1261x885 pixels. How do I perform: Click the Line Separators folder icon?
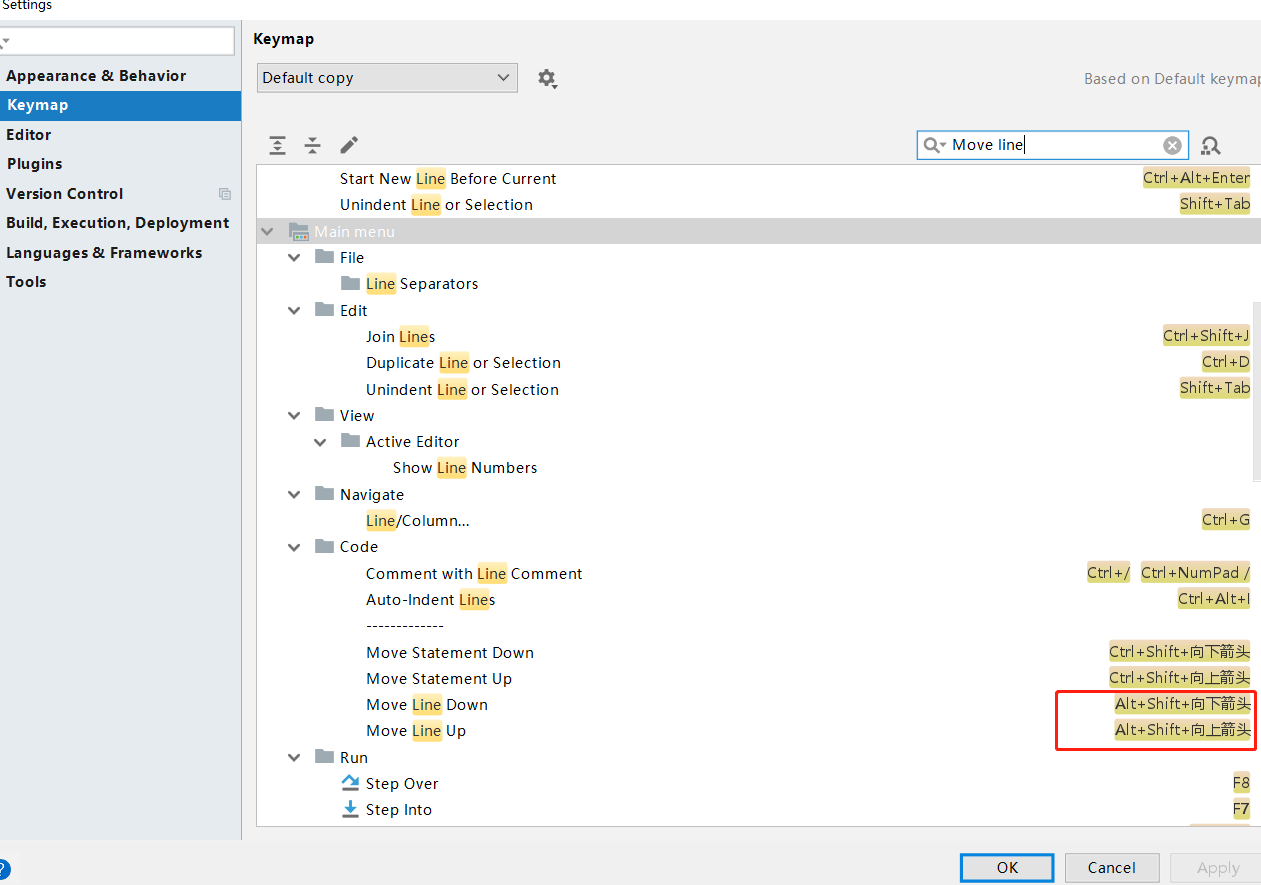coord(350,283)
